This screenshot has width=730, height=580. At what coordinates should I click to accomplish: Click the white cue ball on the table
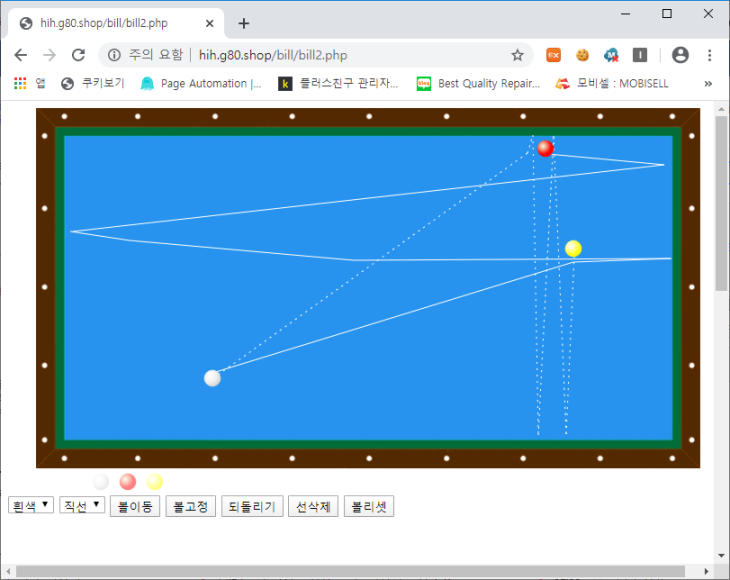coord(212,377)
